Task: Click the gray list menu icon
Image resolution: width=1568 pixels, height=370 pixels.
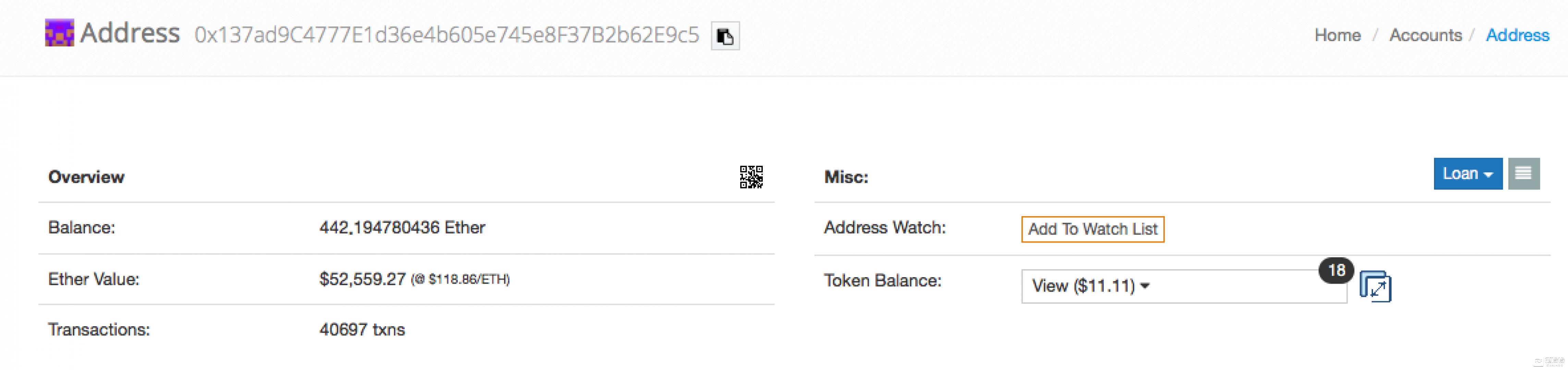Action: coord(1523,174)
